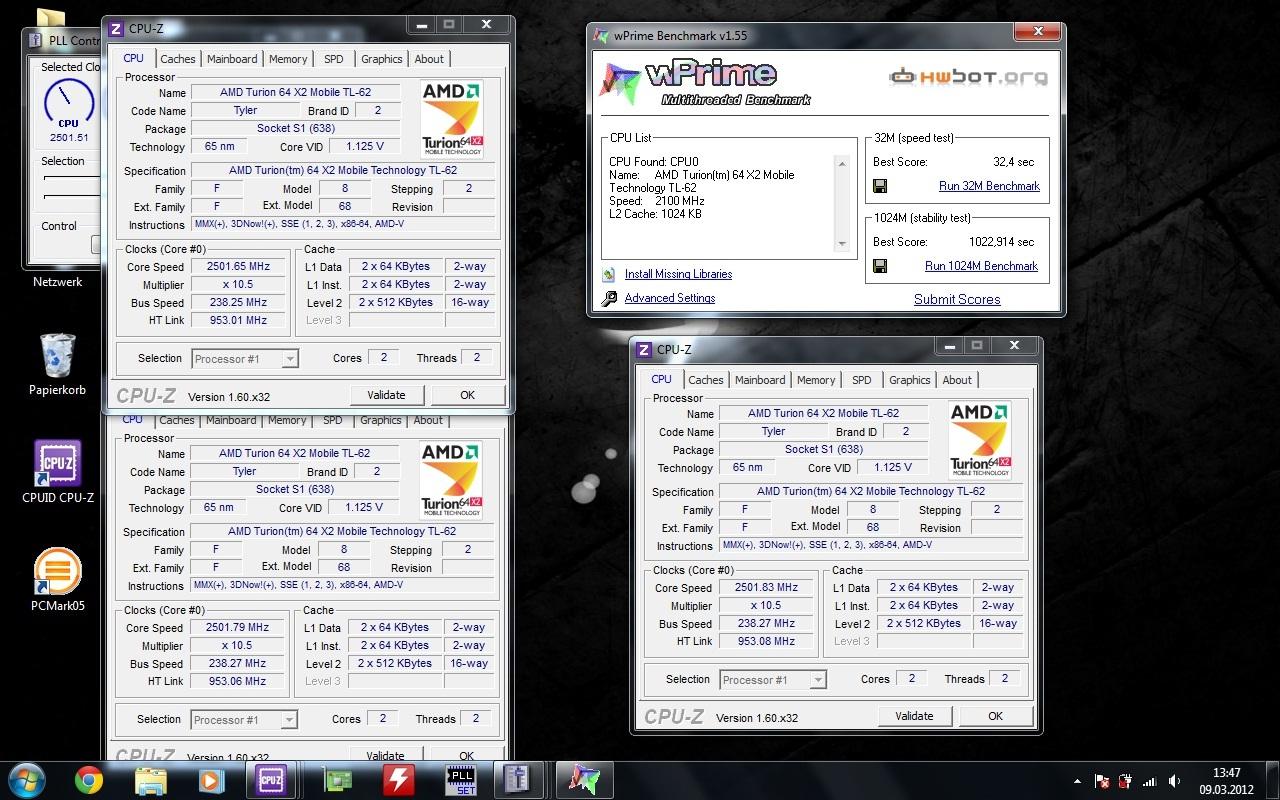The image size is (1280, 800).
Task: Open the Advanced Settings link in wPrime
Action: click(x=670, y=298)
